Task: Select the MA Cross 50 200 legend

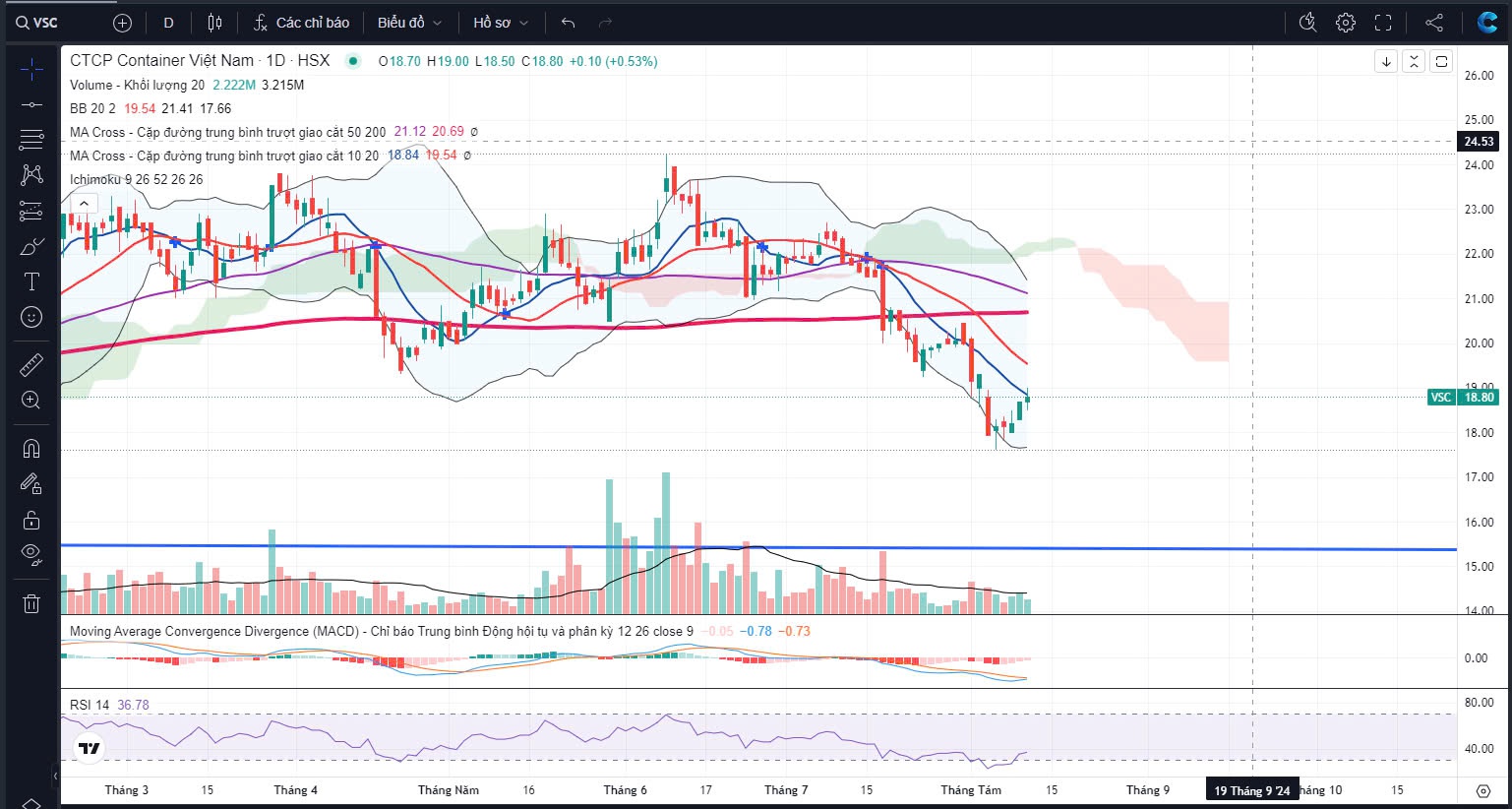Action: point(227,132)
